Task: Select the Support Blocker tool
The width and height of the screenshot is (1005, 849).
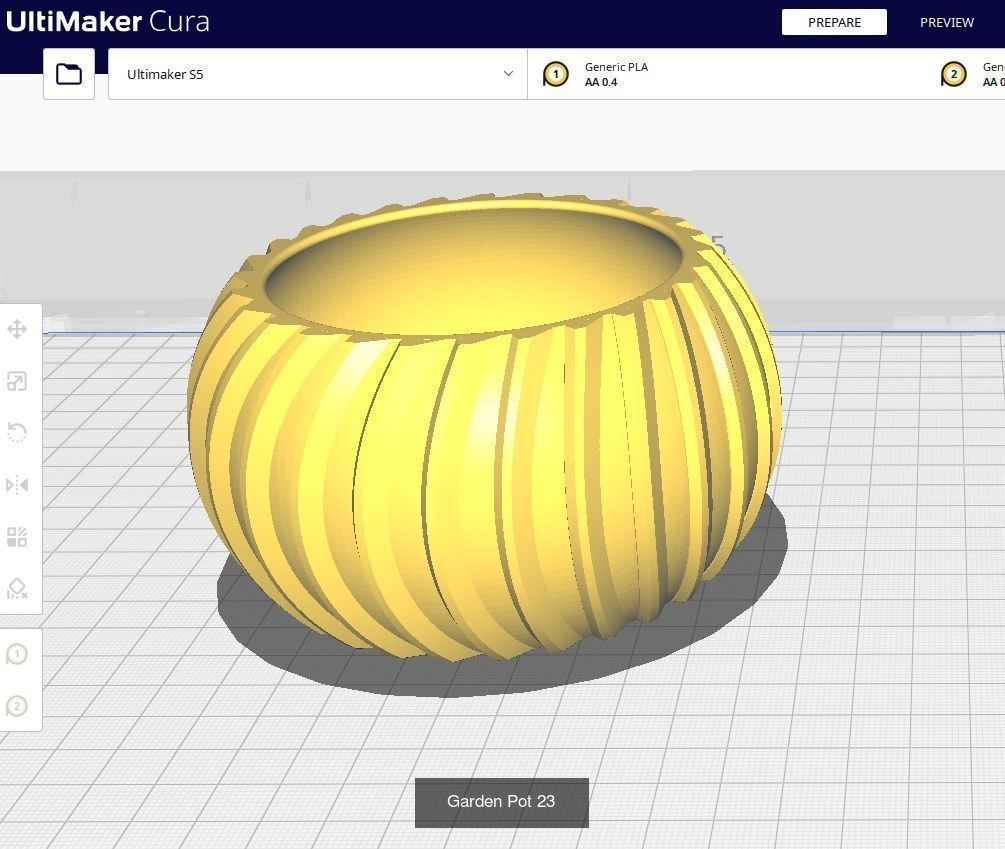Action: click(17, 589)
